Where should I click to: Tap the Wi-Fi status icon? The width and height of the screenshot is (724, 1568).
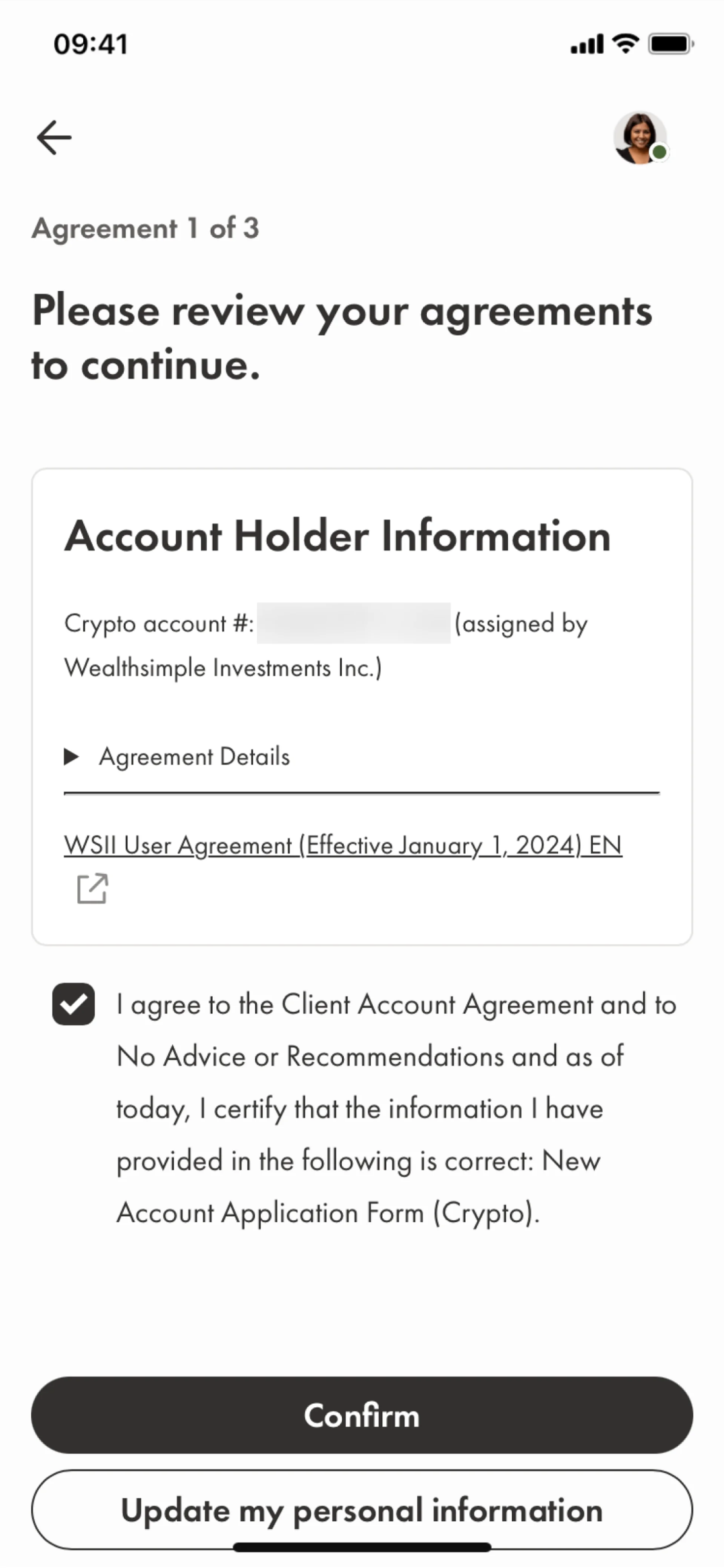click(x=625, y=44)
